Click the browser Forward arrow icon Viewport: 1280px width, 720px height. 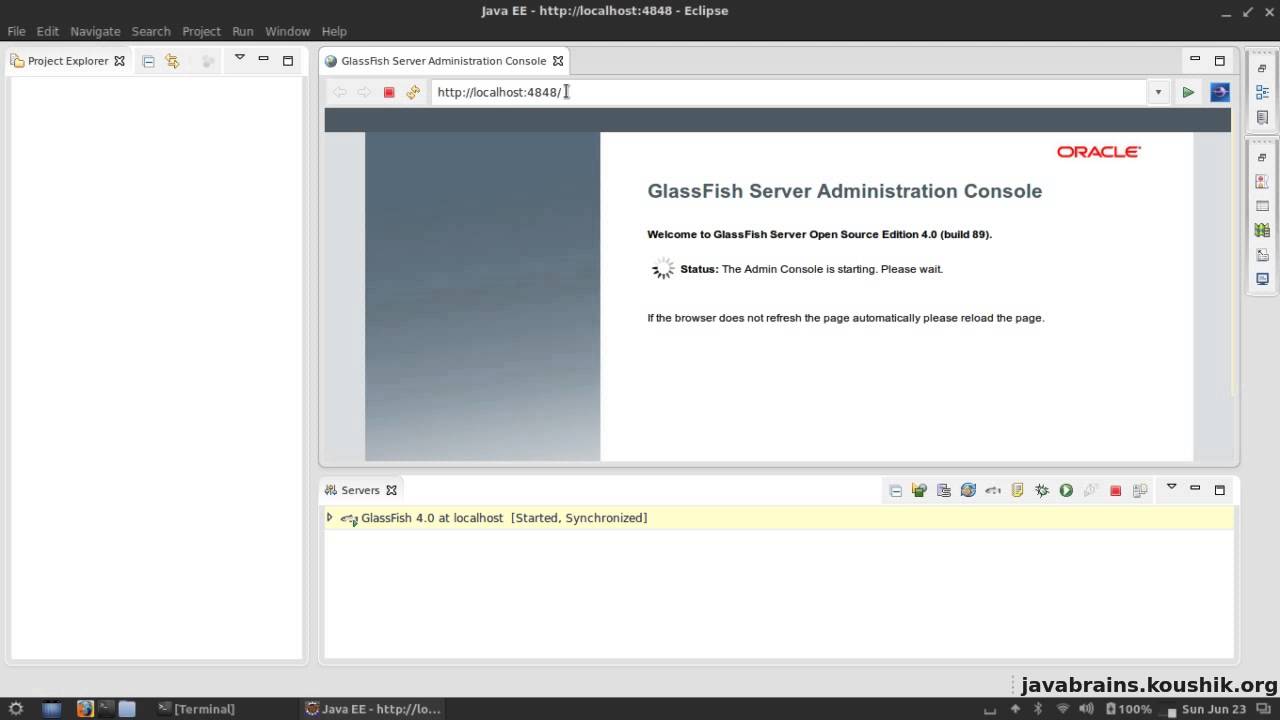364,92
